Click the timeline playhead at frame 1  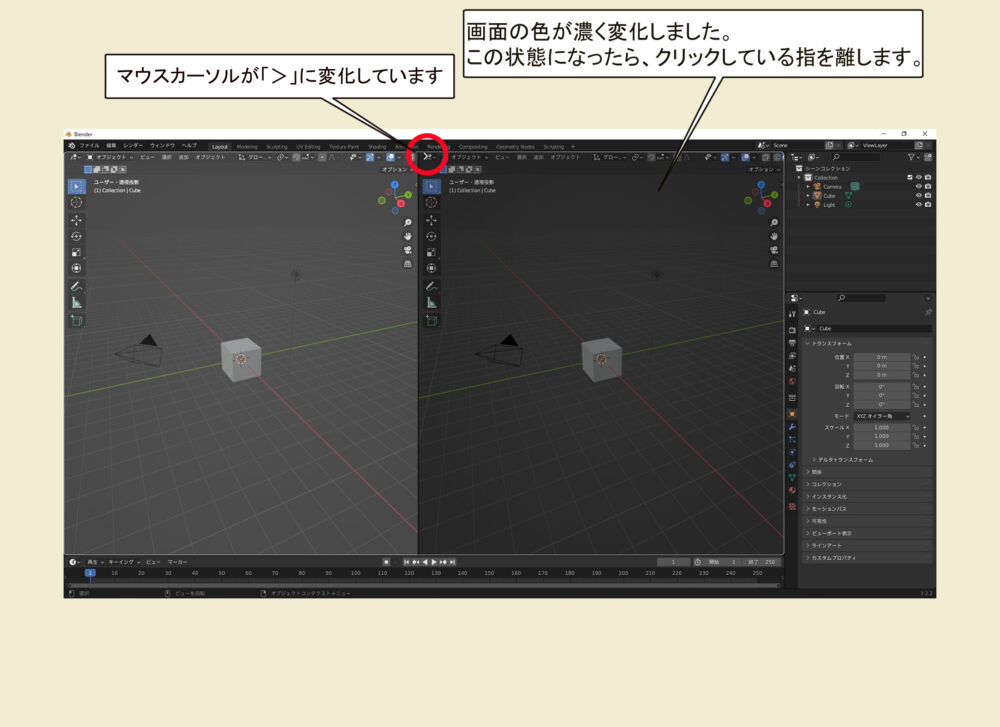89,573
